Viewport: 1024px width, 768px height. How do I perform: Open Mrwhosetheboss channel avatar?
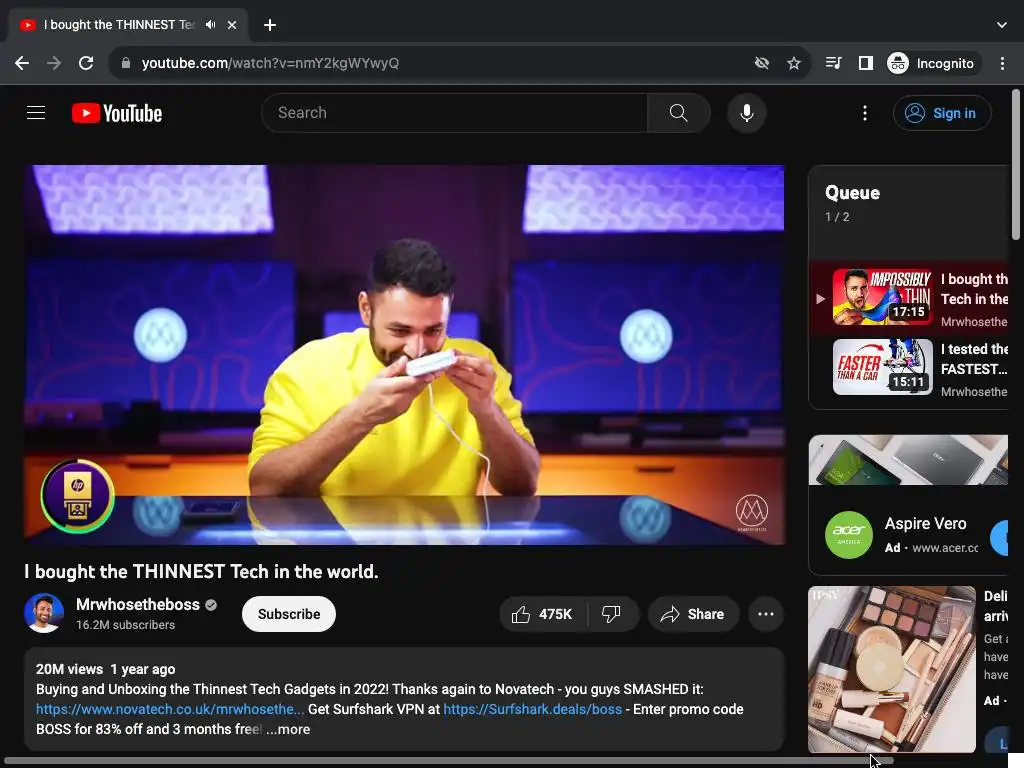[x=44, y=613]
